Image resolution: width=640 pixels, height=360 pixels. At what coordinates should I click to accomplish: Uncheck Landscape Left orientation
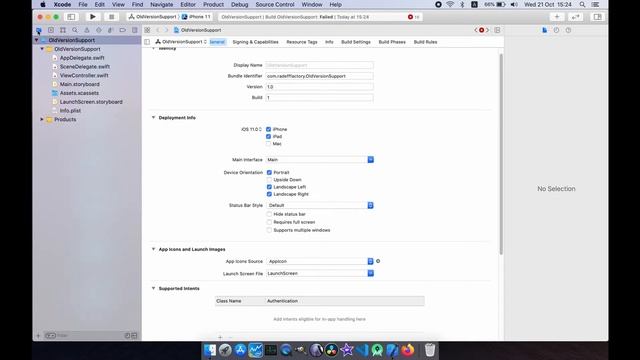(269, 187)
